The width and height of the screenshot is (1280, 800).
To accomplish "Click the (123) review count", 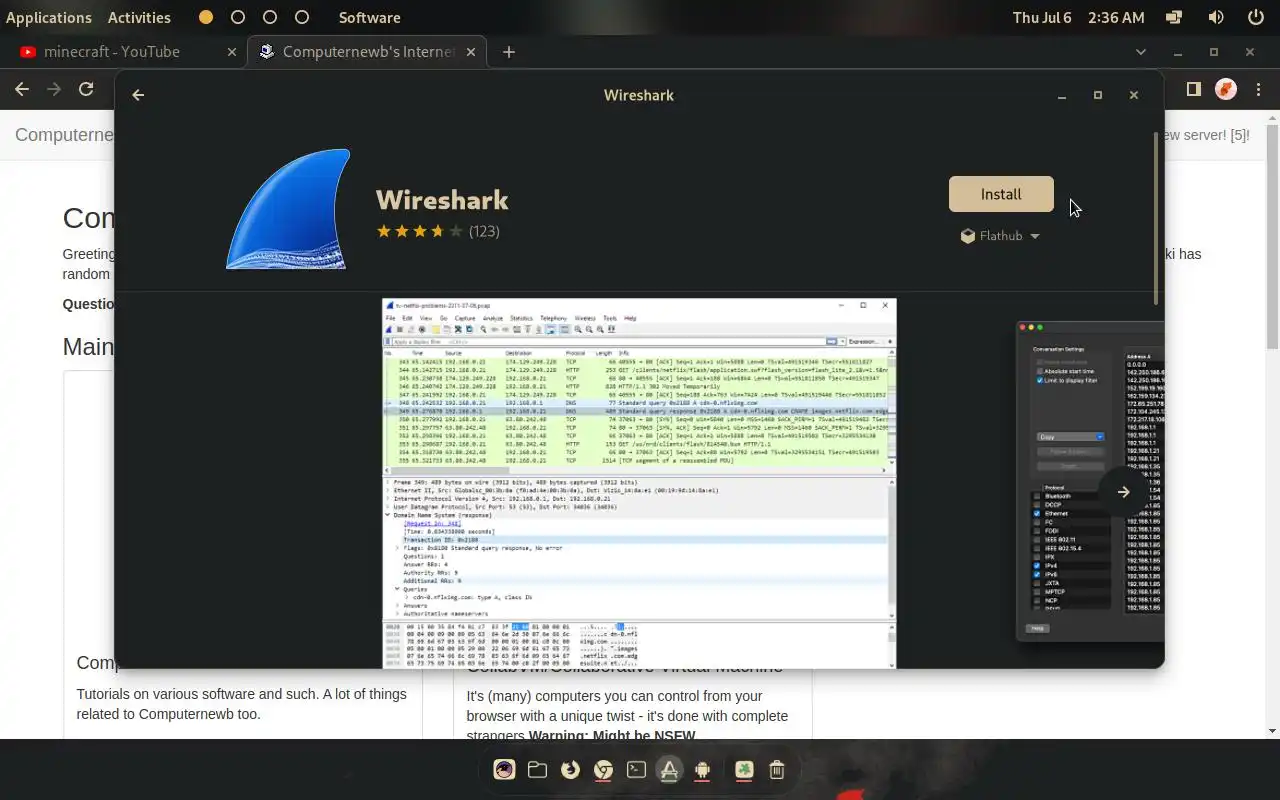I will pos(484,231).
